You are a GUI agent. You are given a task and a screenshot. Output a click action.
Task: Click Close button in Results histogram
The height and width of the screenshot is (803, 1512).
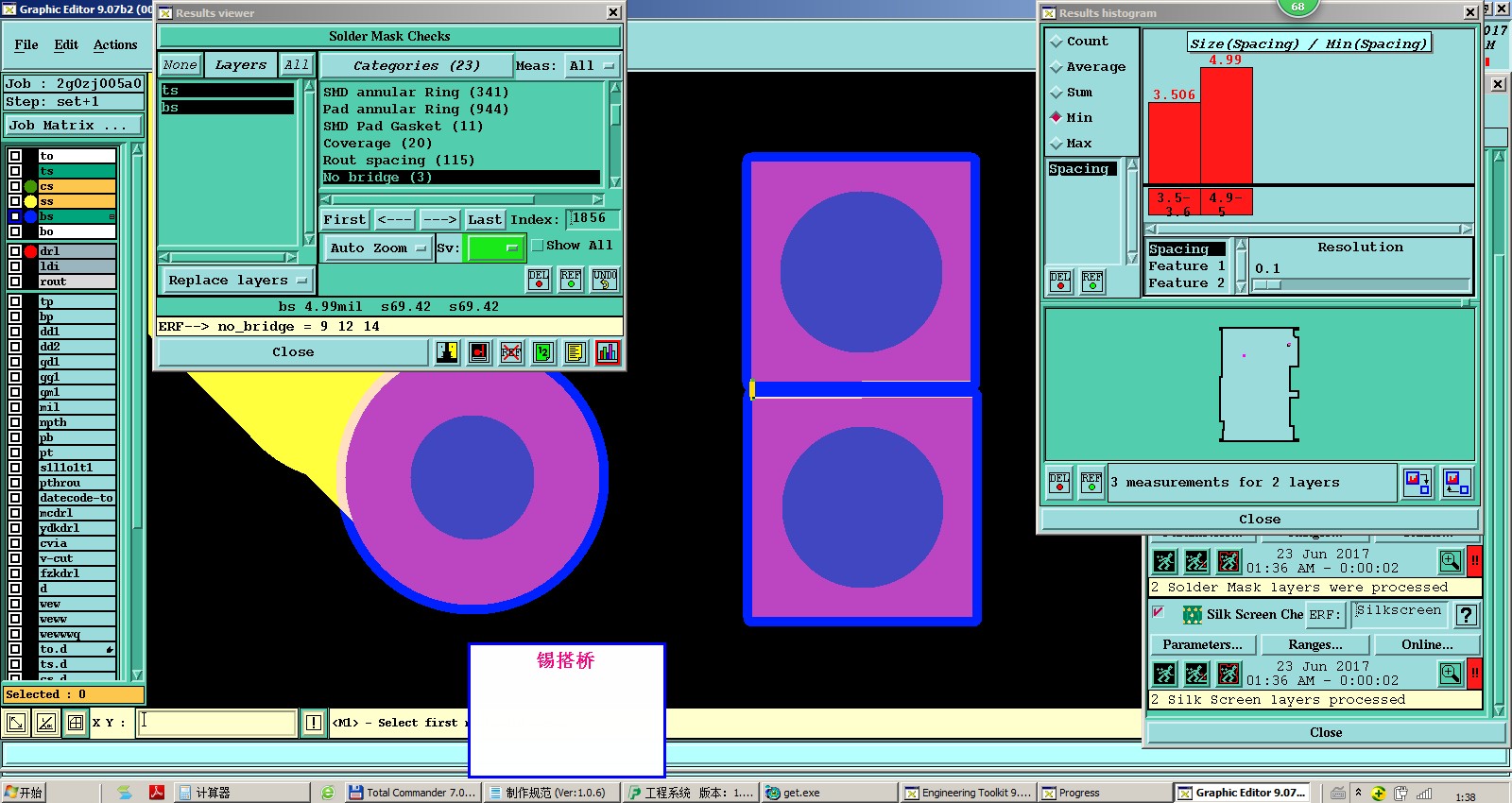[1260, 520]
